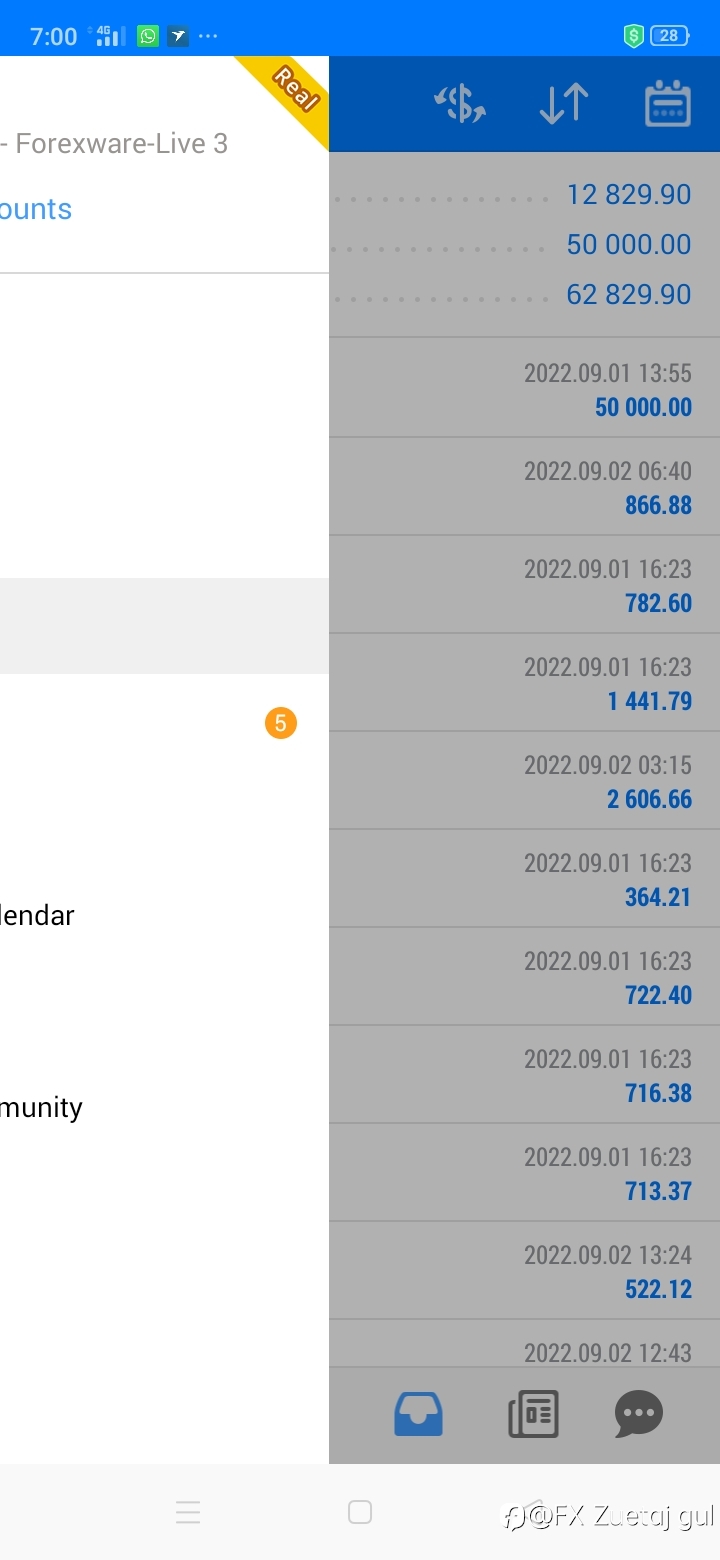Screen dimensions: 720x1560
Task: Select the highlighted gray side menu row
Action: [164, 626]
